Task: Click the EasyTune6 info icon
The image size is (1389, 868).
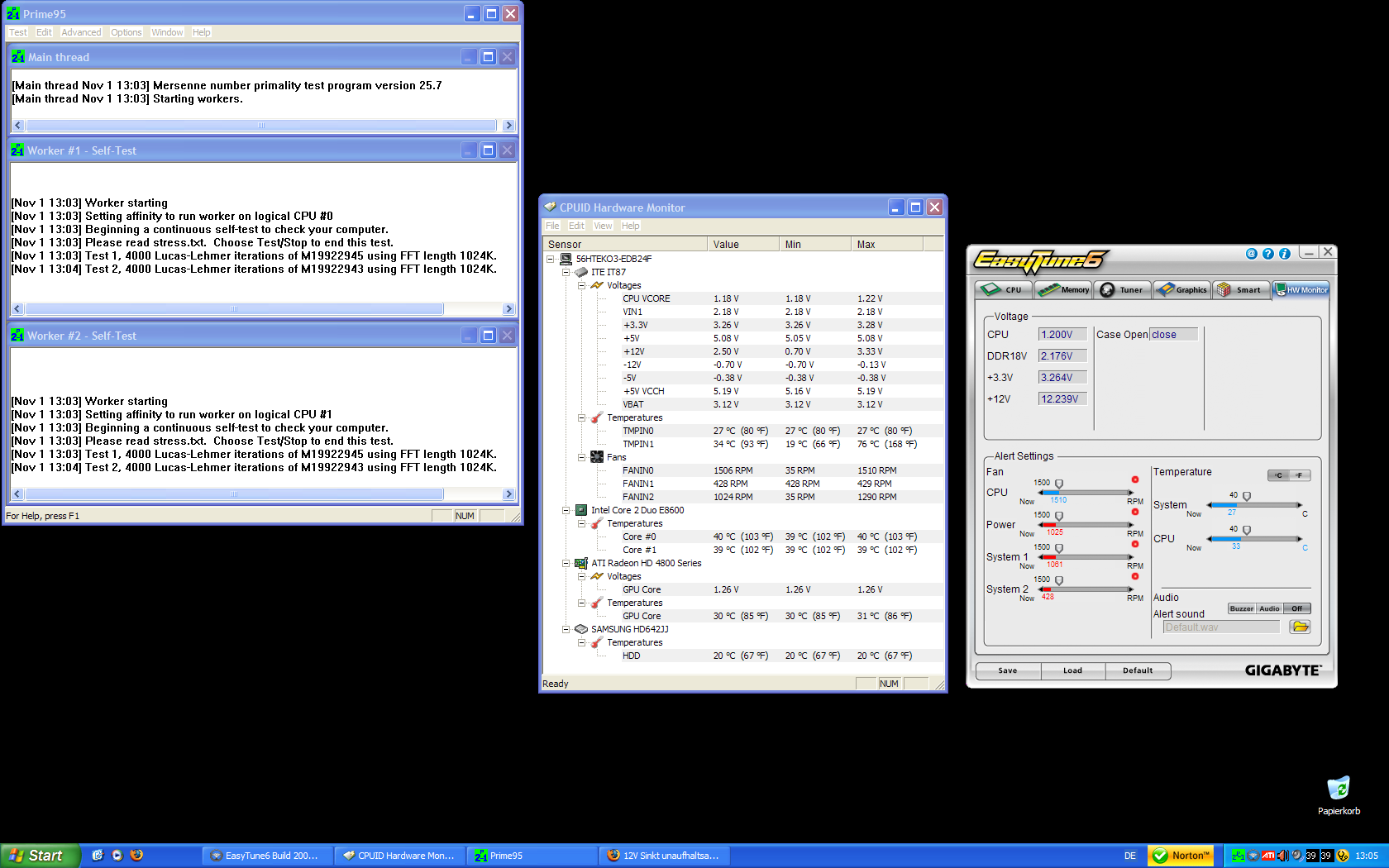Action: pos(1285,254)
